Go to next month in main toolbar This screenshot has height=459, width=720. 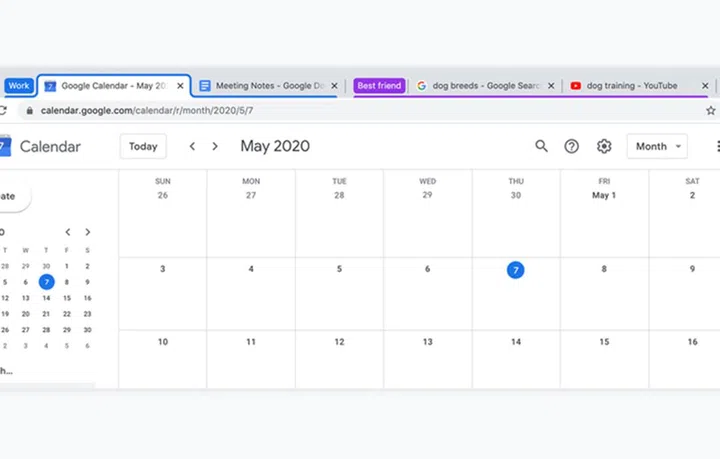215,146
